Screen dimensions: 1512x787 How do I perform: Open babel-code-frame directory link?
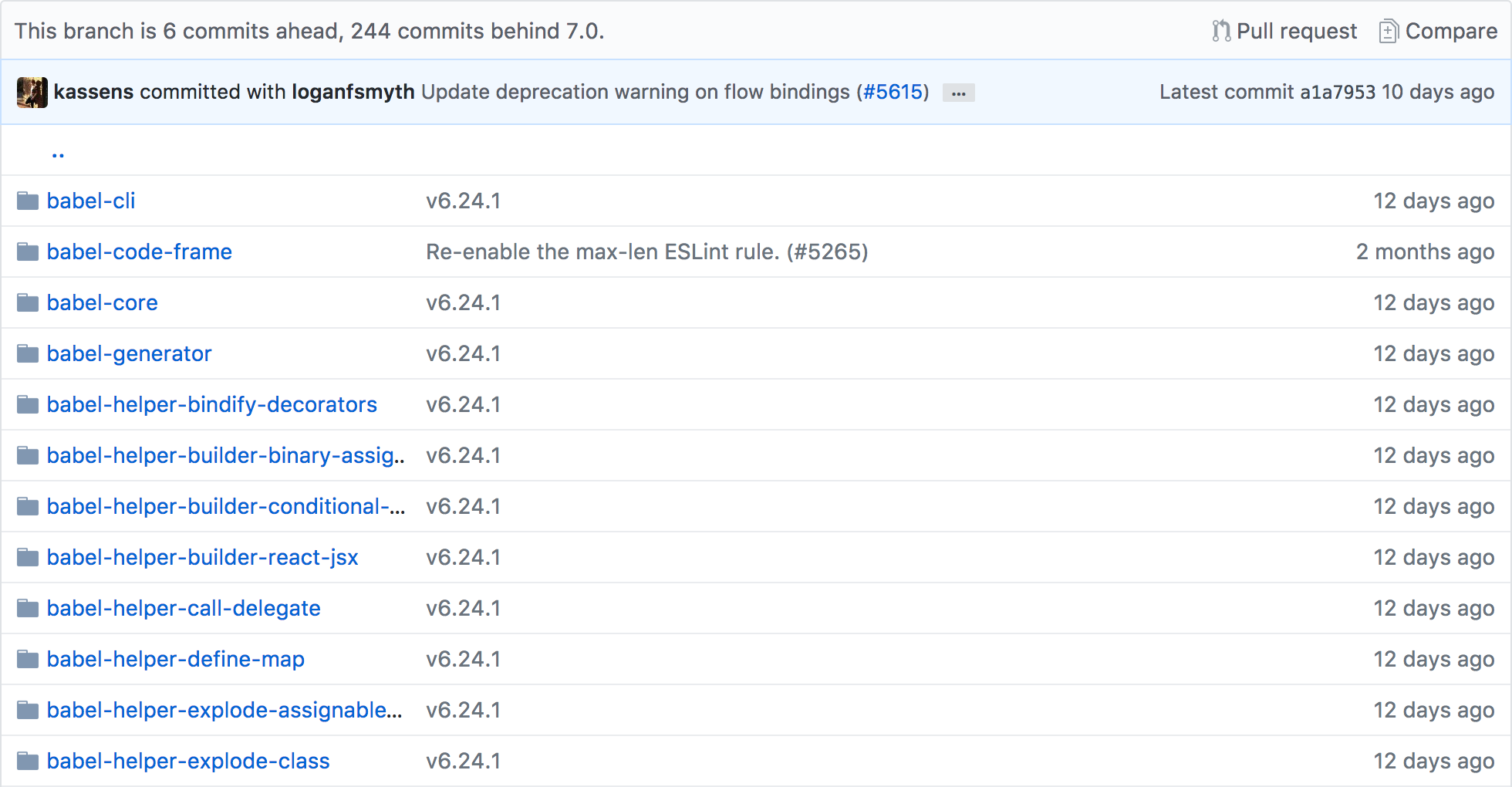pos(140,252)
